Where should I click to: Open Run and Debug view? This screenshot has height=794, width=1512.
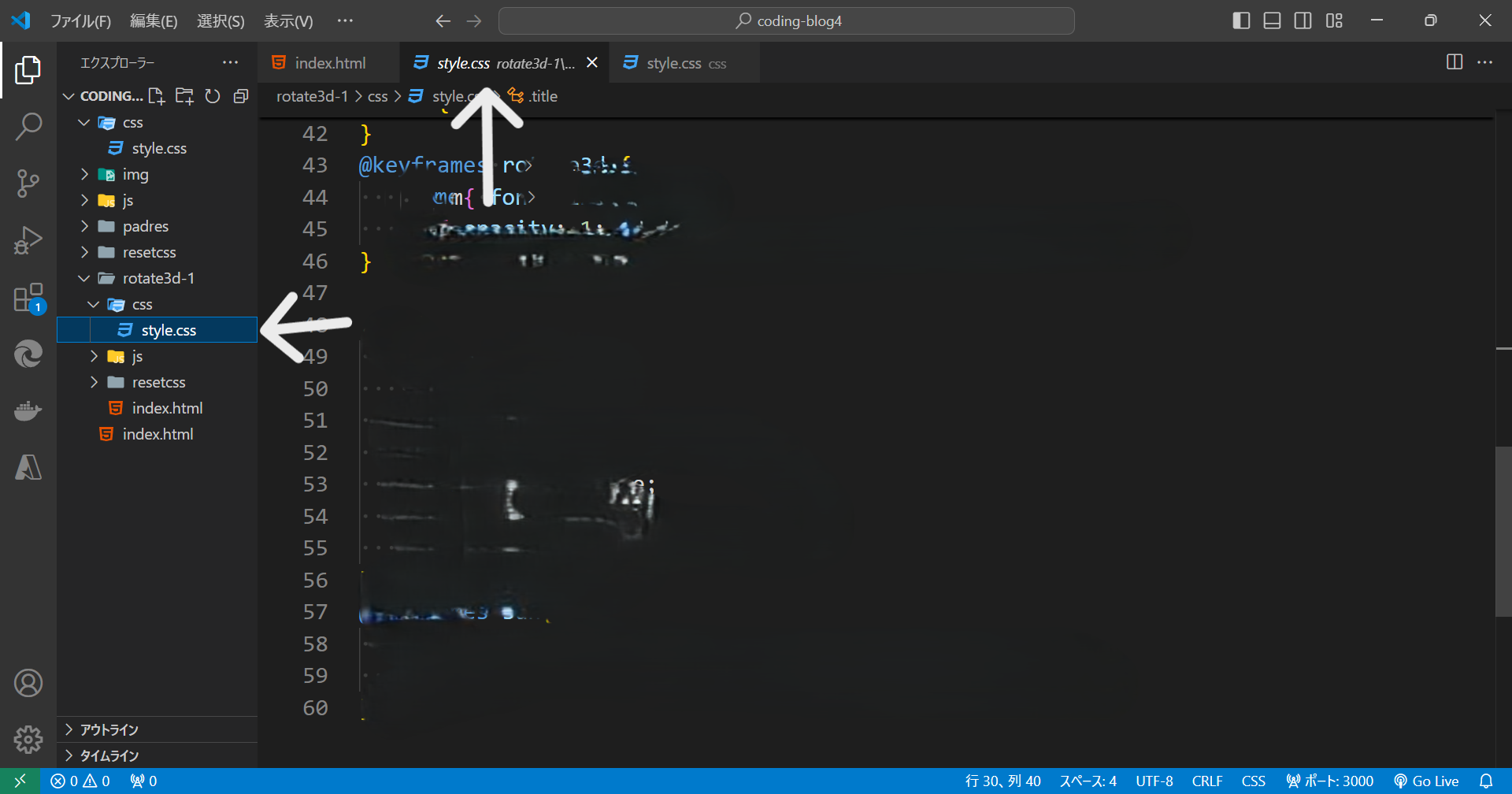(28, 240)
